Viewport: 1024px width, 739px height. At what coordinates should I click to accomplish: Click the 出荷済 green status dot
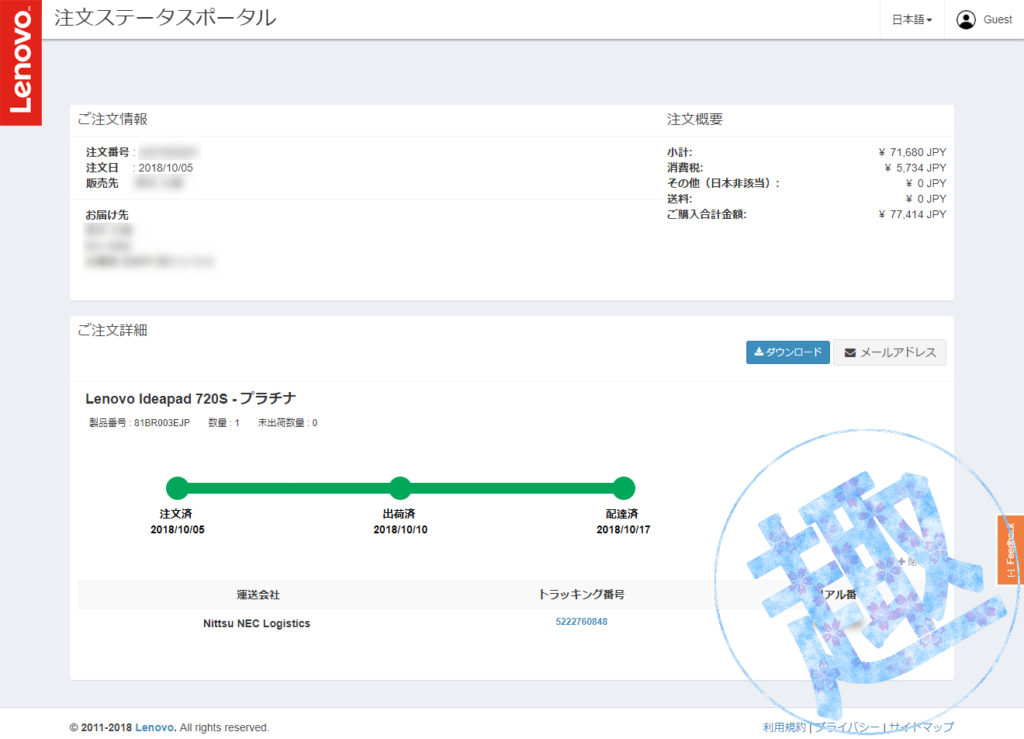[x=400, y=488]
